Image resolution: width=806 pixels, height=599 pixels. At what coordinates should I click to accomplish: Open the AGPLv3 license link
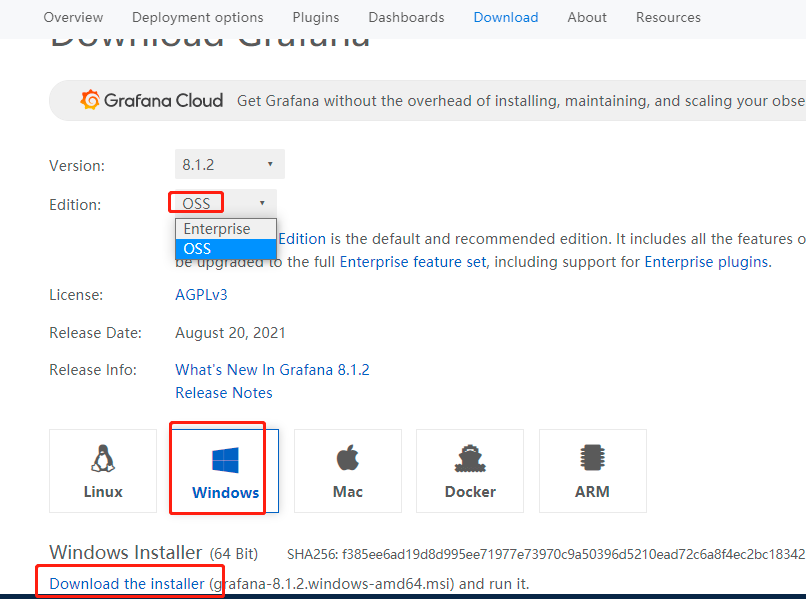click(x=201, y=295)
